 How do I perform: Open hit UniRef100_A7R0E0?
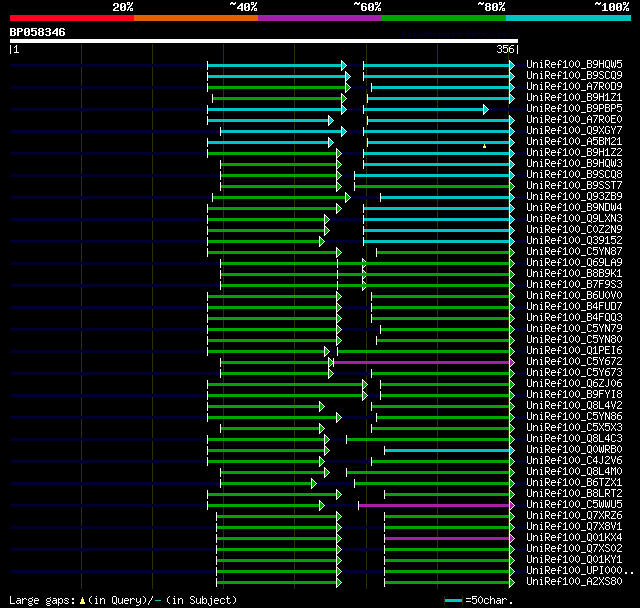(x=574, y=120)
